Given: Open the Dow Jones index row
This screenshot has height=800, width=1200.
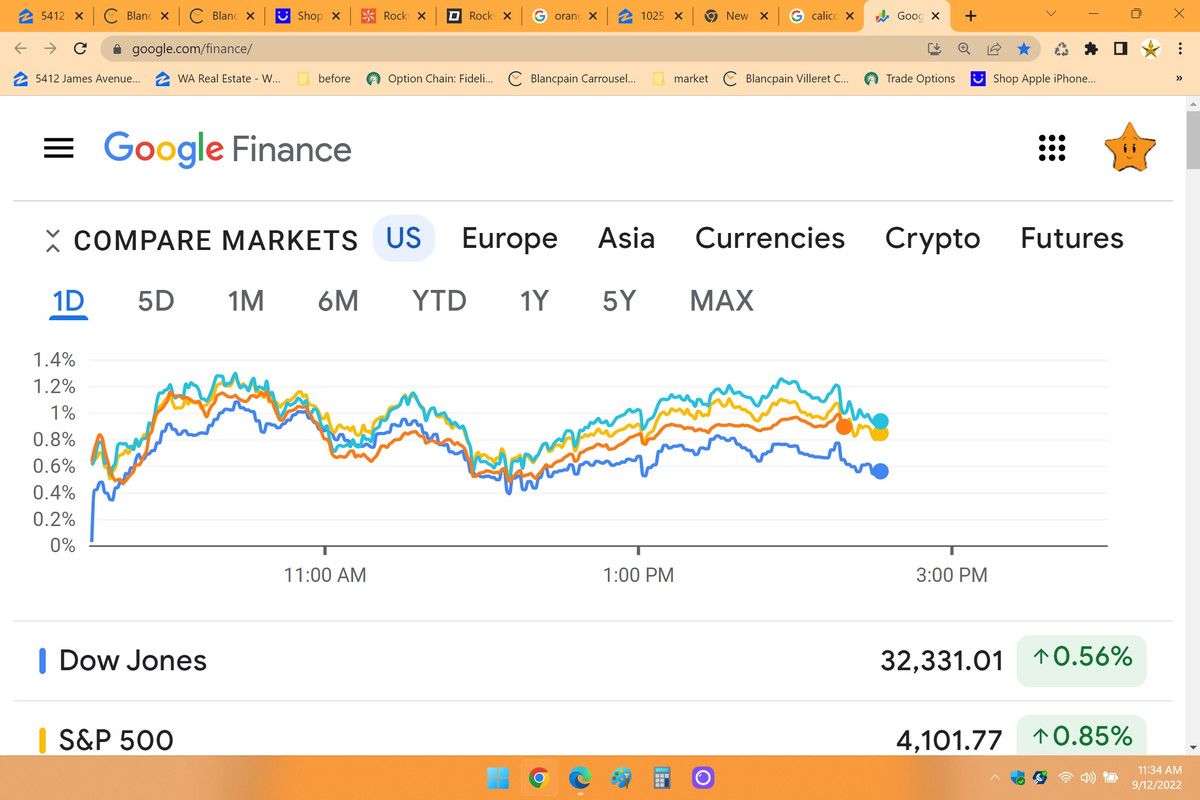Looking at the screenshot, I should point(592,660).
